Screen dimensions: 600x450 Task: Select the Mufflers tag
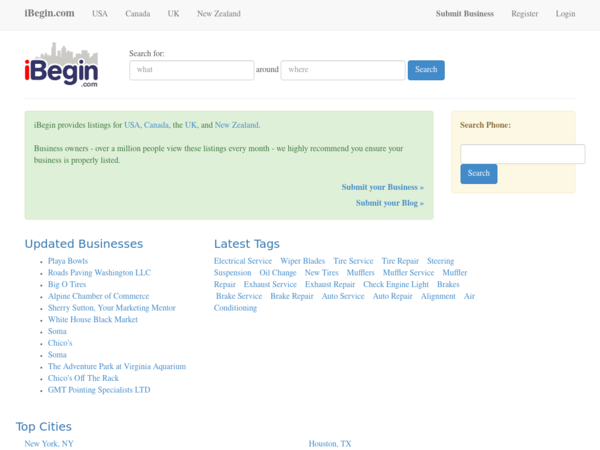click(x=360, y=273)
